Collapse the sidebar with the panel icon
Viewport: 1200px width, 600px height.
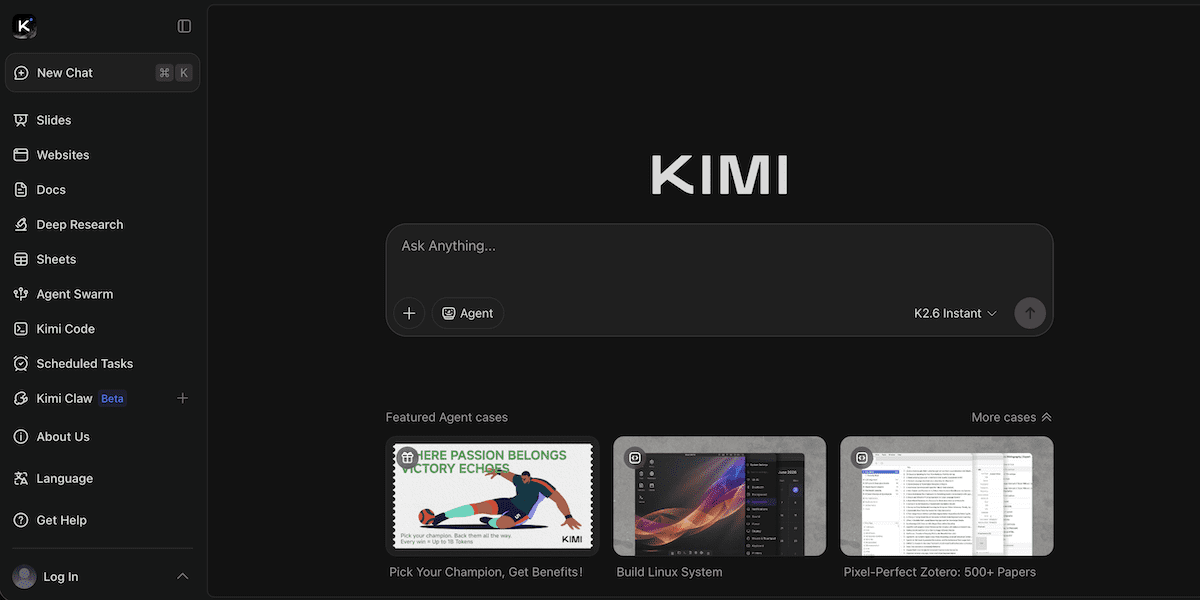point(184,26)
